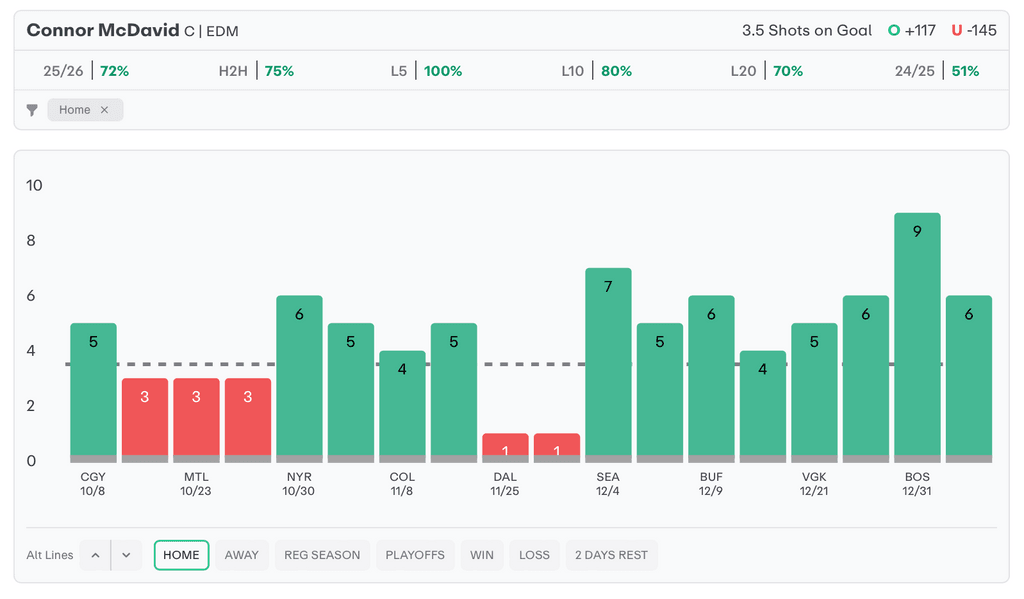The image size is (1024, 599).
Task: Enable the AWAY filter
Action: click(241, 555)
